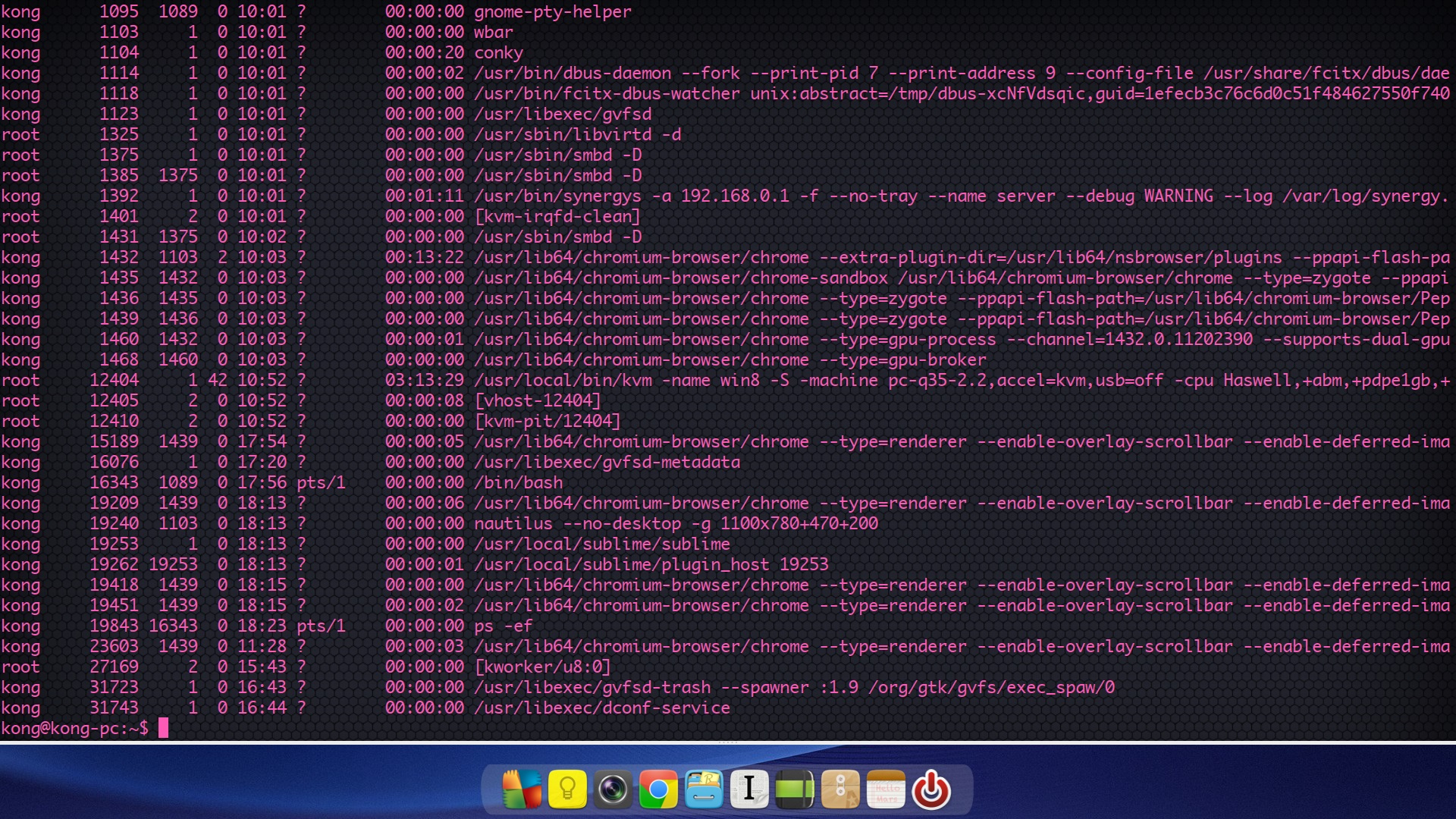Open the camera lens app in dock

(613, 789)
